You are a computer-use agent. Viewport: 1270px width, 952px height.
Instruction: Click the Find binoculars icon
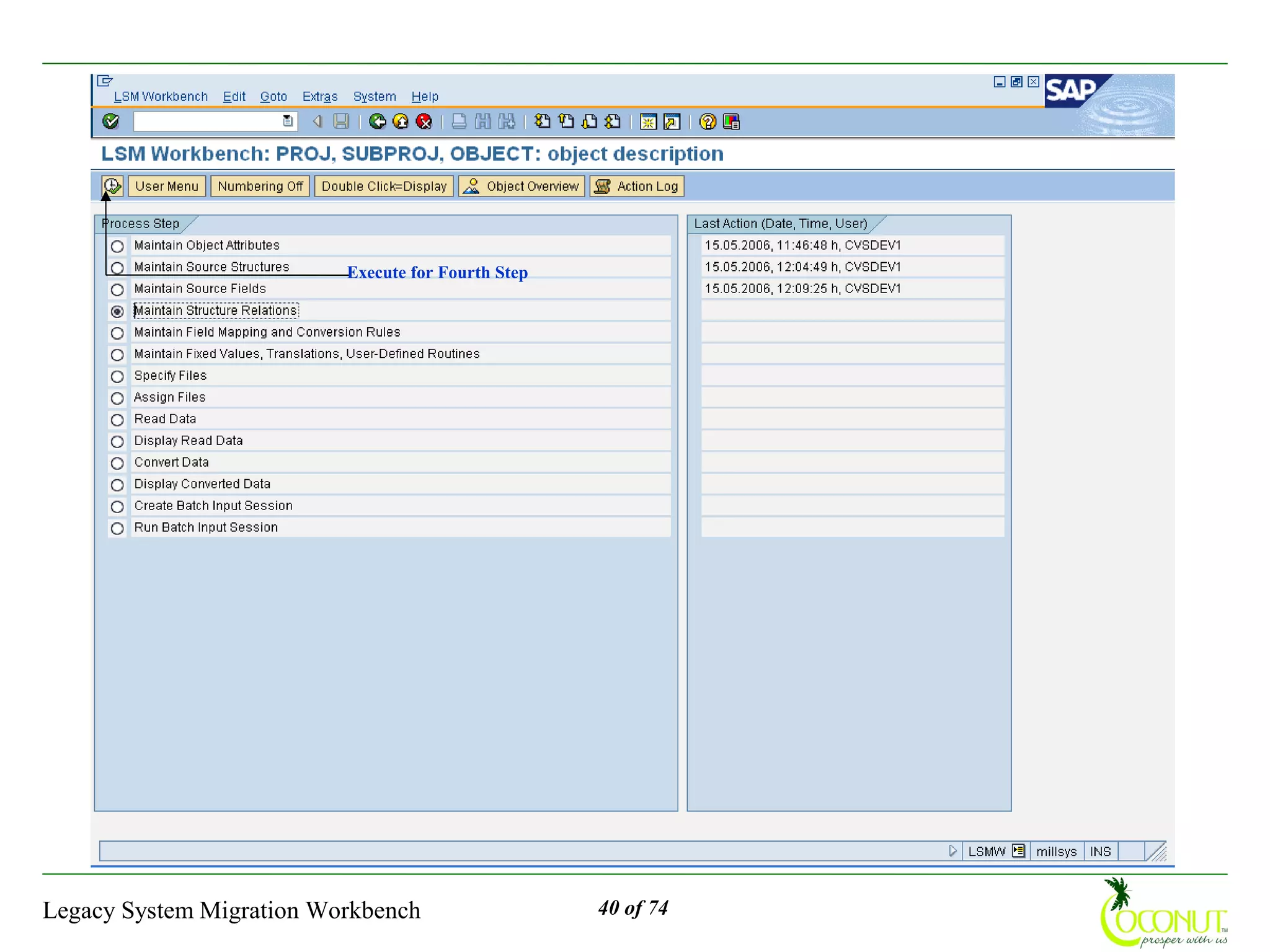482,121
